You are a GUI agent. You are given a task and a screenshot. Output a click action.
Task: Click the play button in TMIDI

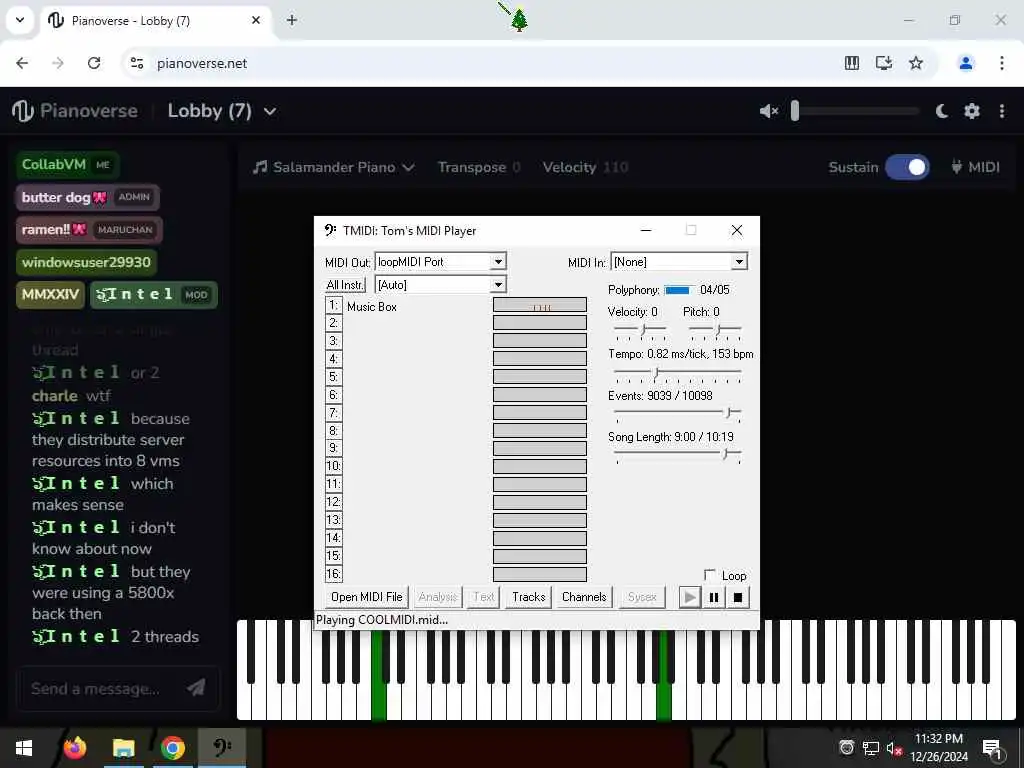tap(689, 597)
